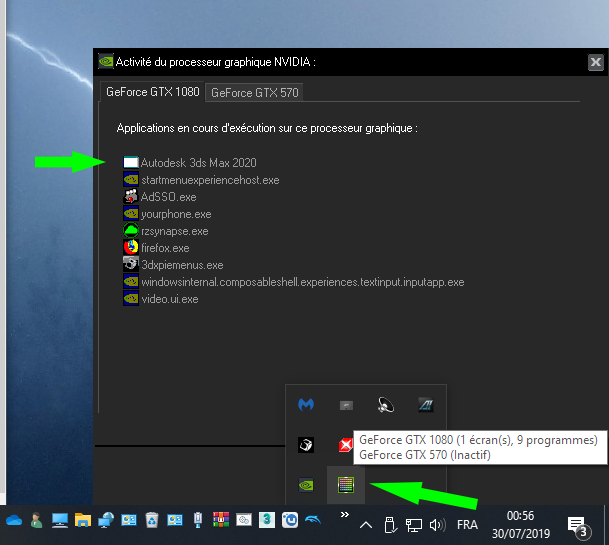Click the red X tray icon
Screen dimensions: 609x545
(345, 445)
